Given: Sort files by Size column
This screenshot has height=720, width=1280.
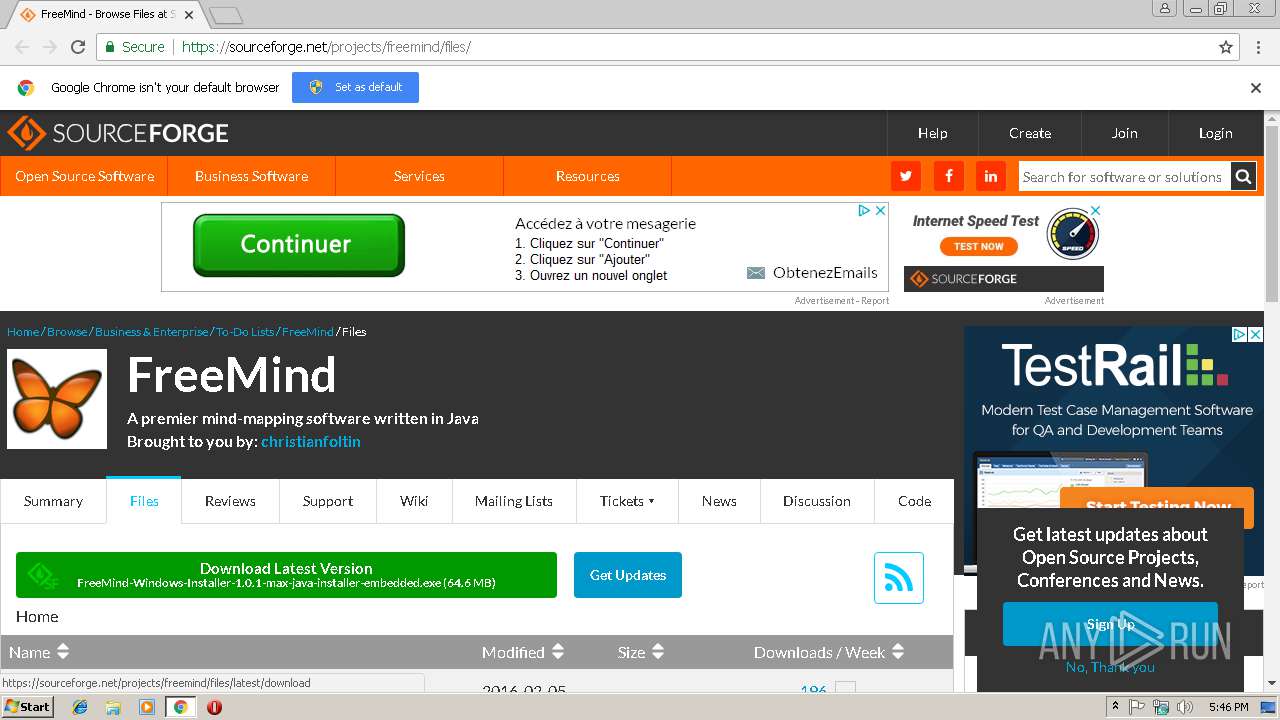Looking at the screenshot, I should 641,652.
